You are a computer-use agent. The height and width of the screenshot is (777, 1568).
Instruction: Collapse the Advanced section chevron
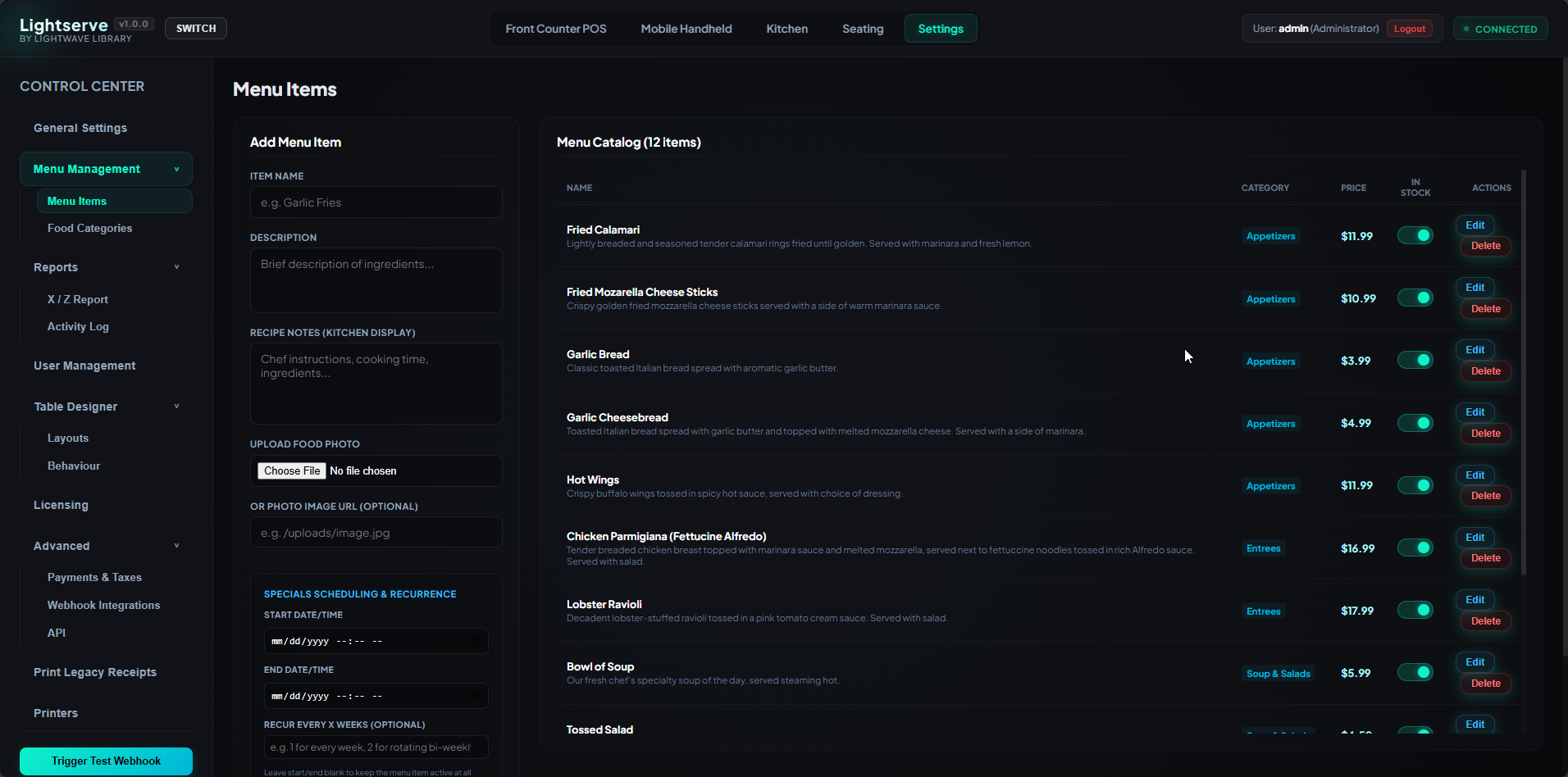pos(176,546)
